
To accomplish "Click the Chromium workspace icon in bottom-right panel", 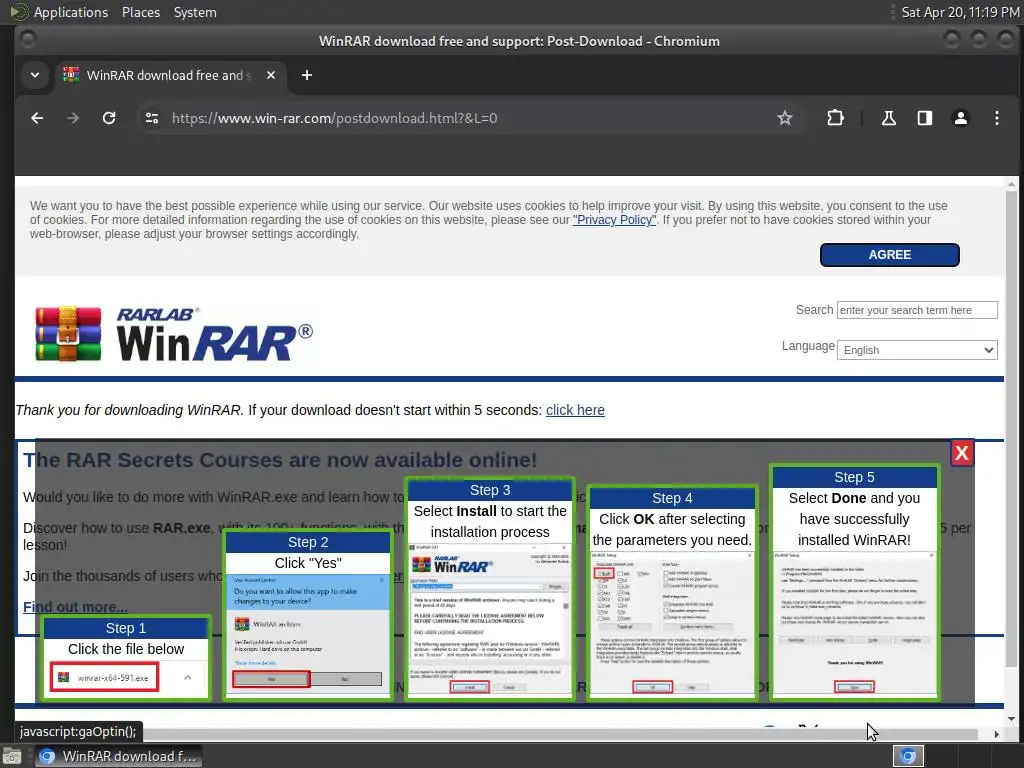I will point(908,756).
